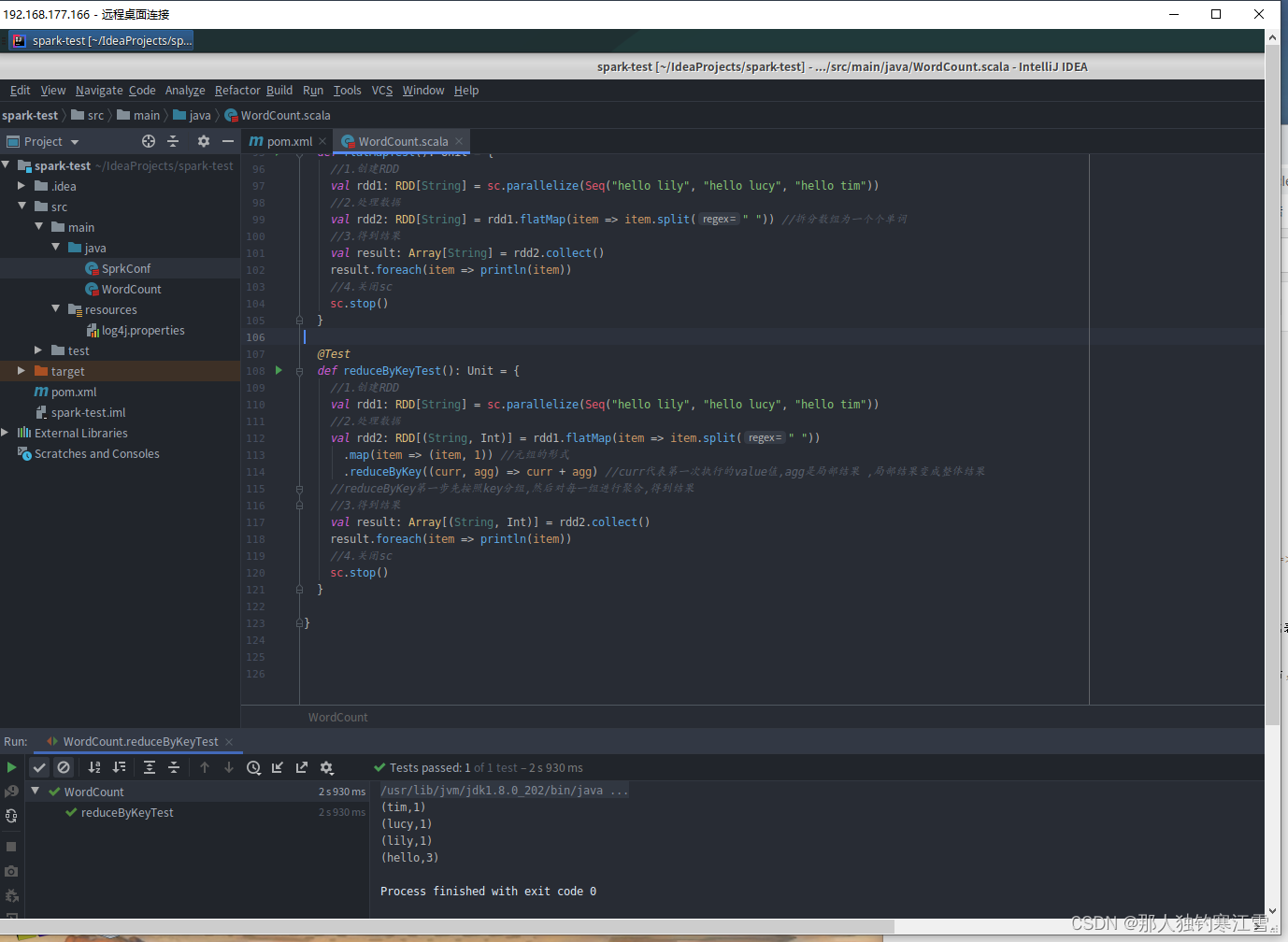Toggle Show Ignored tests button
The width and height of the screenshot is (1288, 942).
pos(64,767)
